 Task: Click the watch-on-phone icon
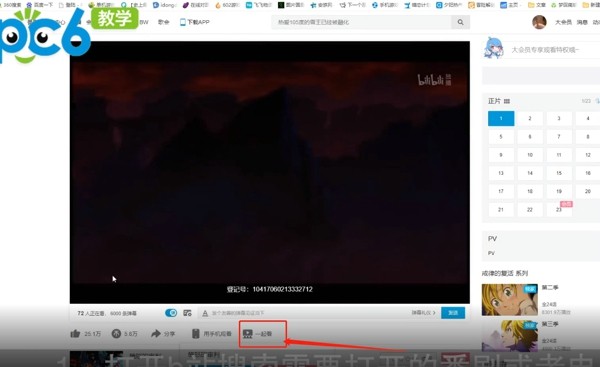(196, 334)
